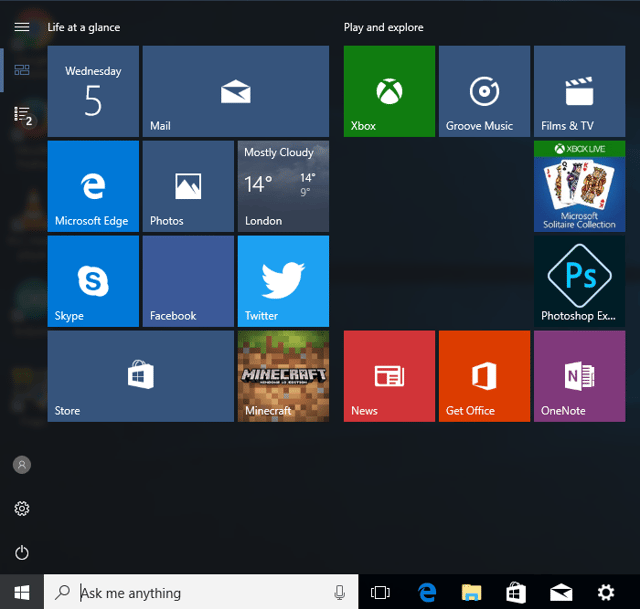640x609 pixels.
Task: Launch Edge from the taskbar
Action: (x=427, y=592)
